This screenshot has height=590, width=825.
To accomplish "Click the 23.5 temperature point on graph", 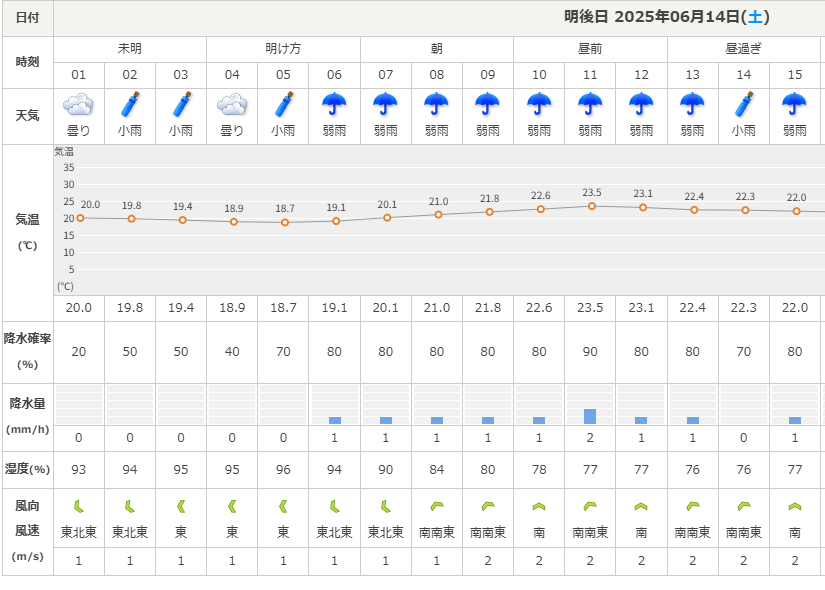I will pos(591,206).
